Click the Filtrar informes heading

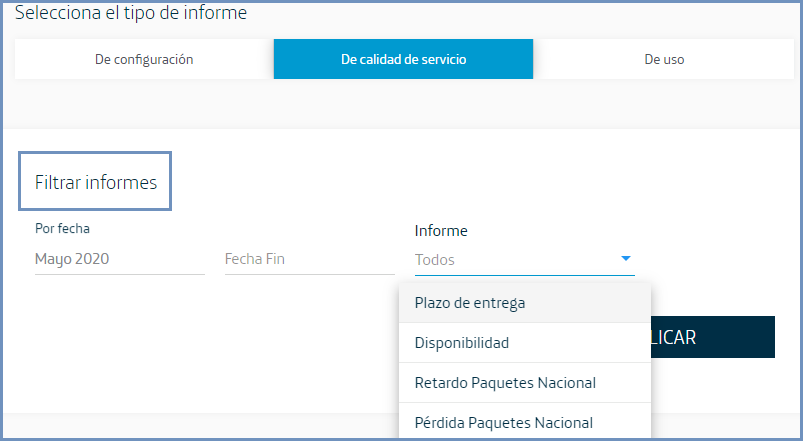coord(96,182)
